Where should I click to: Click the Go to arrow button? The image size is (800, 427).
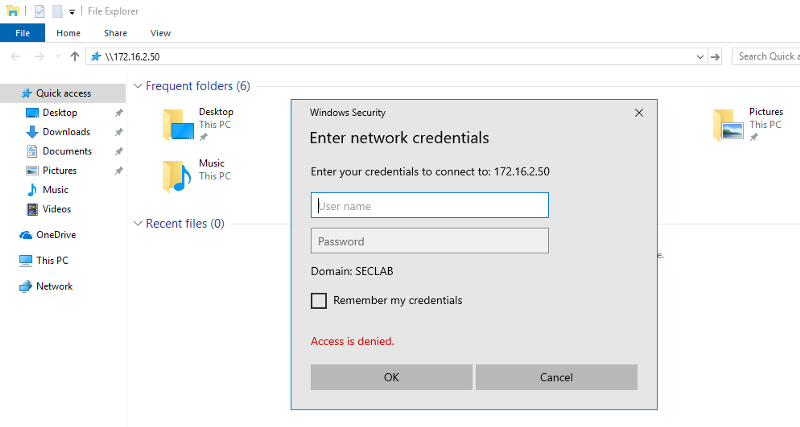pyautogui.click(x=715, y=57)
